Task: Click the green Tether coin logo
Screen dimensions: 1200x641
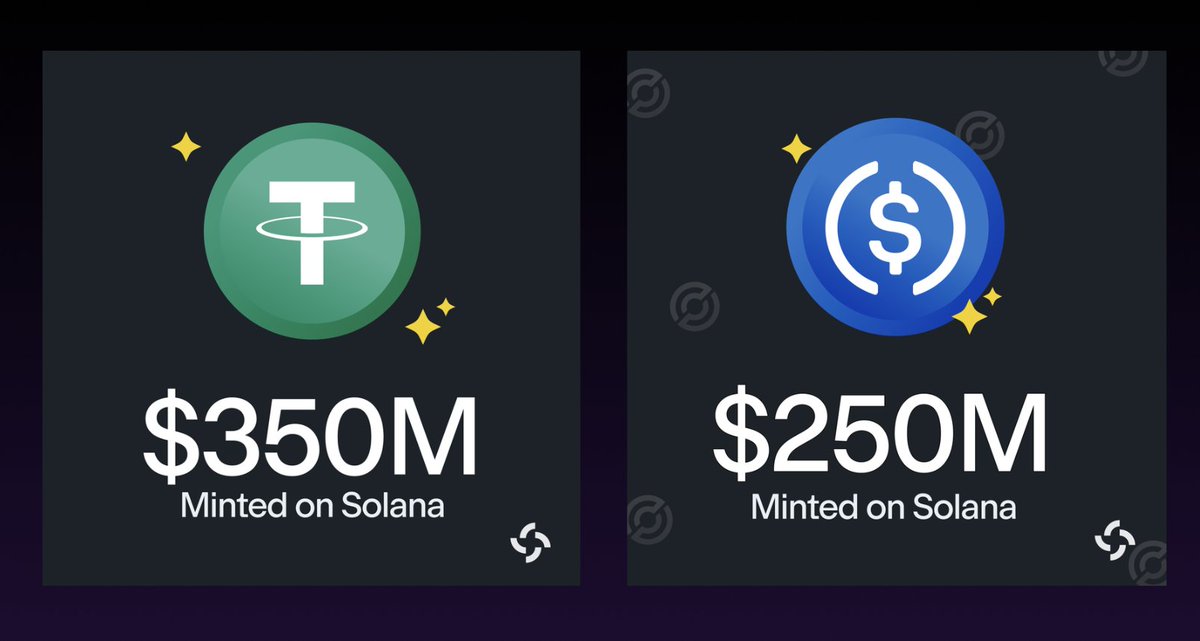Action: (x=312, y=231)
